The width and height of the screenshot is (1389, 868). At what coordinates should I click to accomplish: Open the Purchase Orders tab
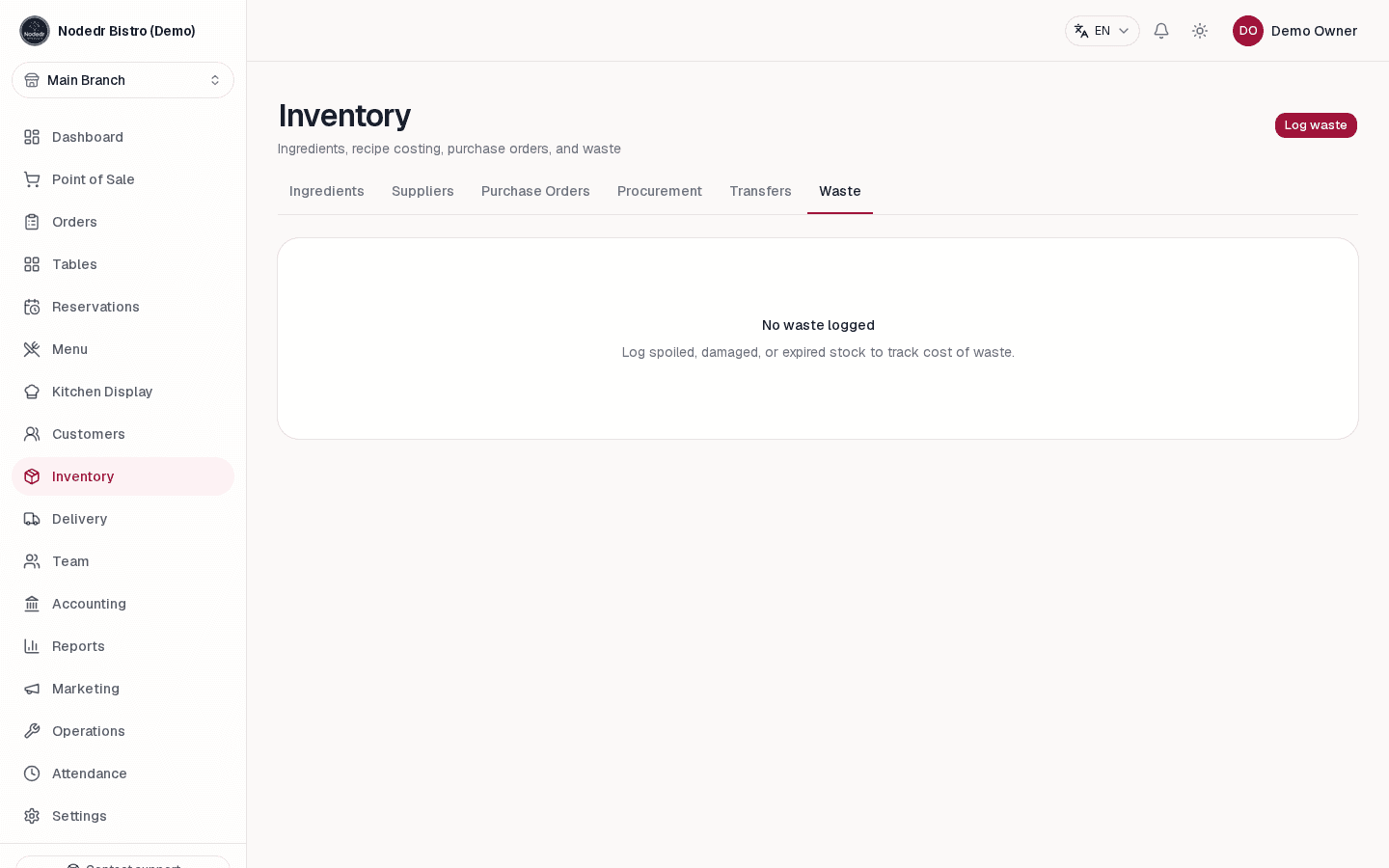(x=535, y=191)
